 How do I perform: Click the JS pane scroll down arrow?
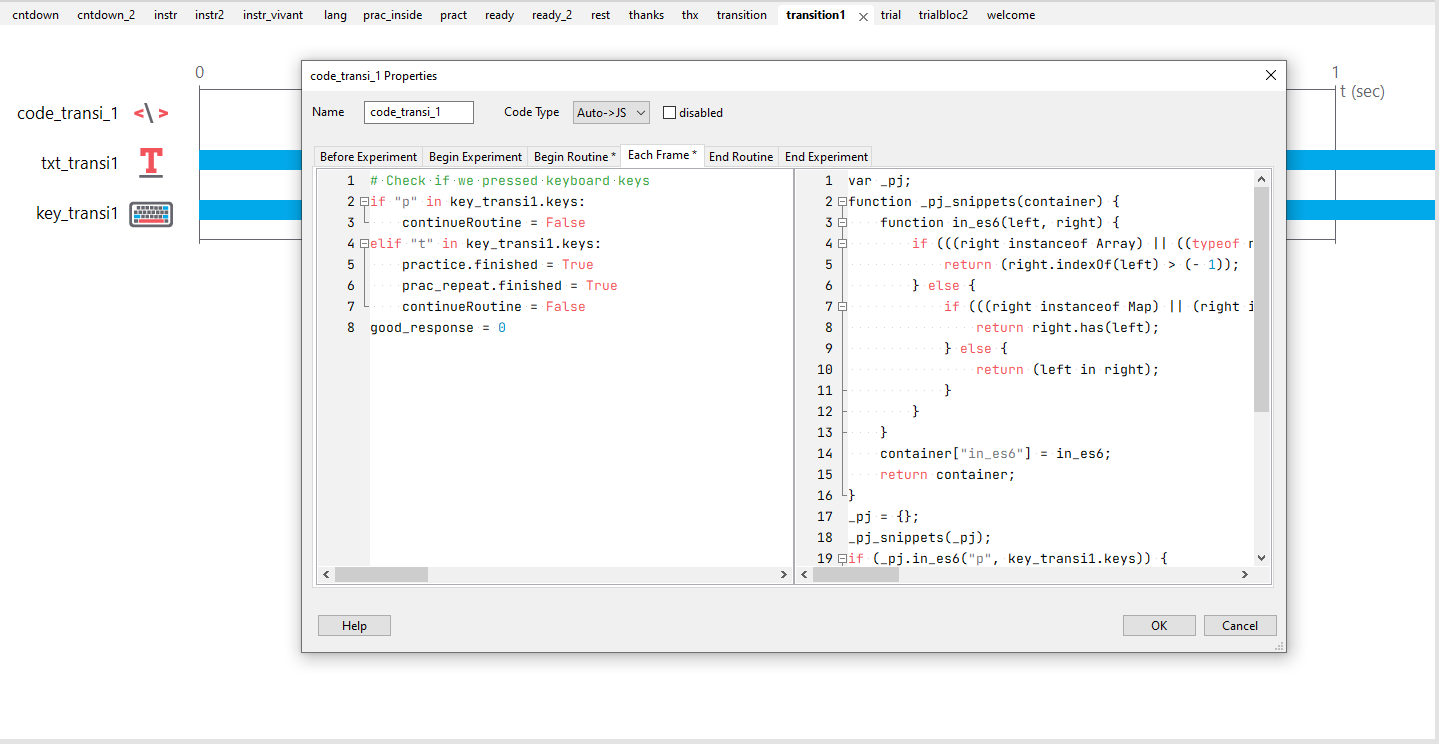tap(1261, 558)
